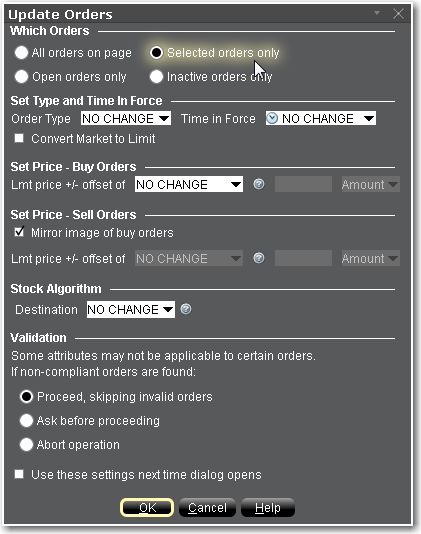The height and width of the screenshot is (534, 421).
Task: Close the Update Orders dialog
Action: pos(398,14)
